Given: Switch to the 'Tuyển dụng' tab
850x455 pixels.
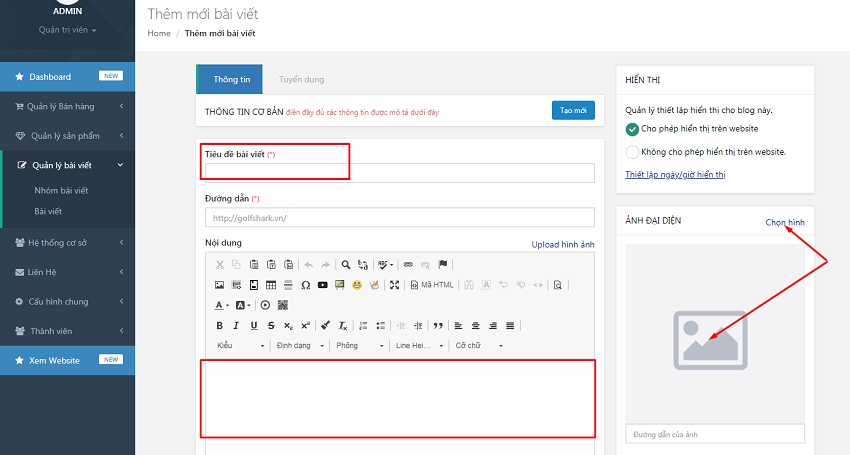Looking at the screenshot, I should [301, 79].
